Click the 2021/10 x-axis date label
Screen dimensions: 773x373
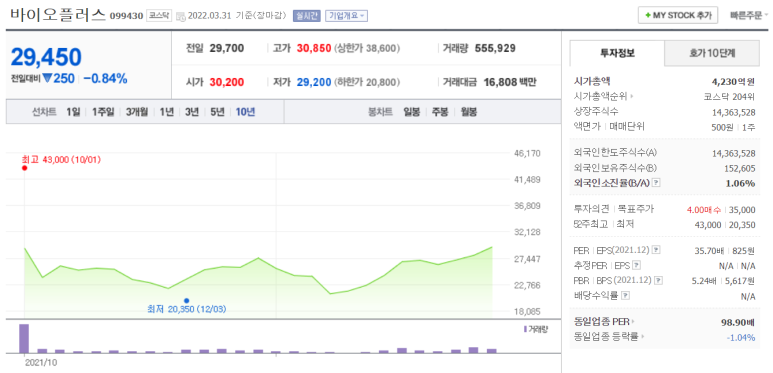[41, 362]
